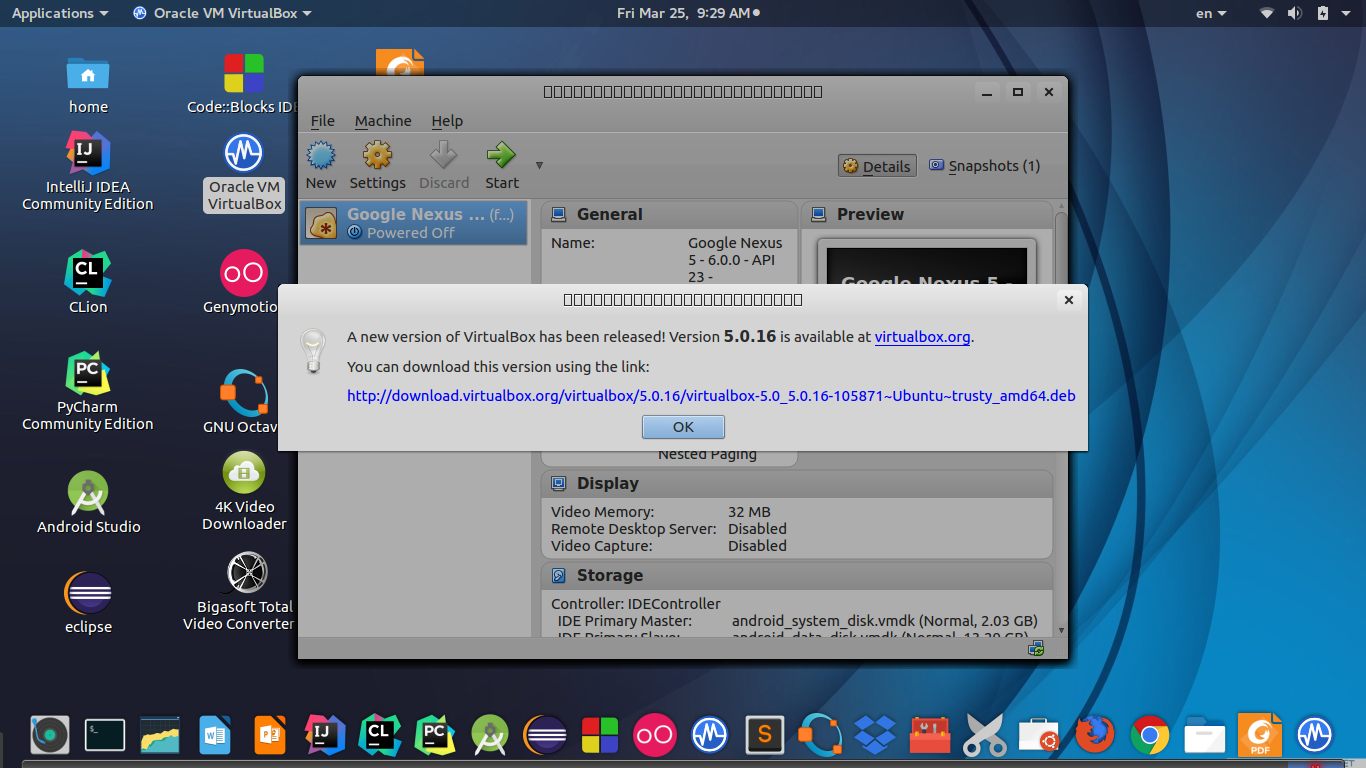Open the Code::Blocks IDE desktop icon
The height and width of the screenshot is (768, 1366).
(x=244, y=84)
